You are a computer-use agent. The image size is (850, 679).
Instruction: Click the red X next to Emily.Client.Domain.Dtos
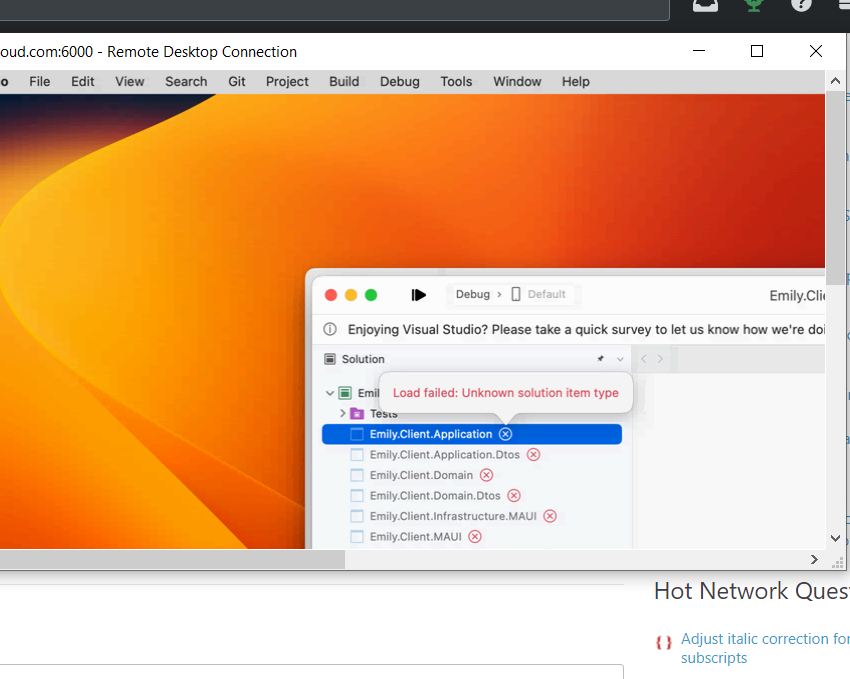[514, 495]
